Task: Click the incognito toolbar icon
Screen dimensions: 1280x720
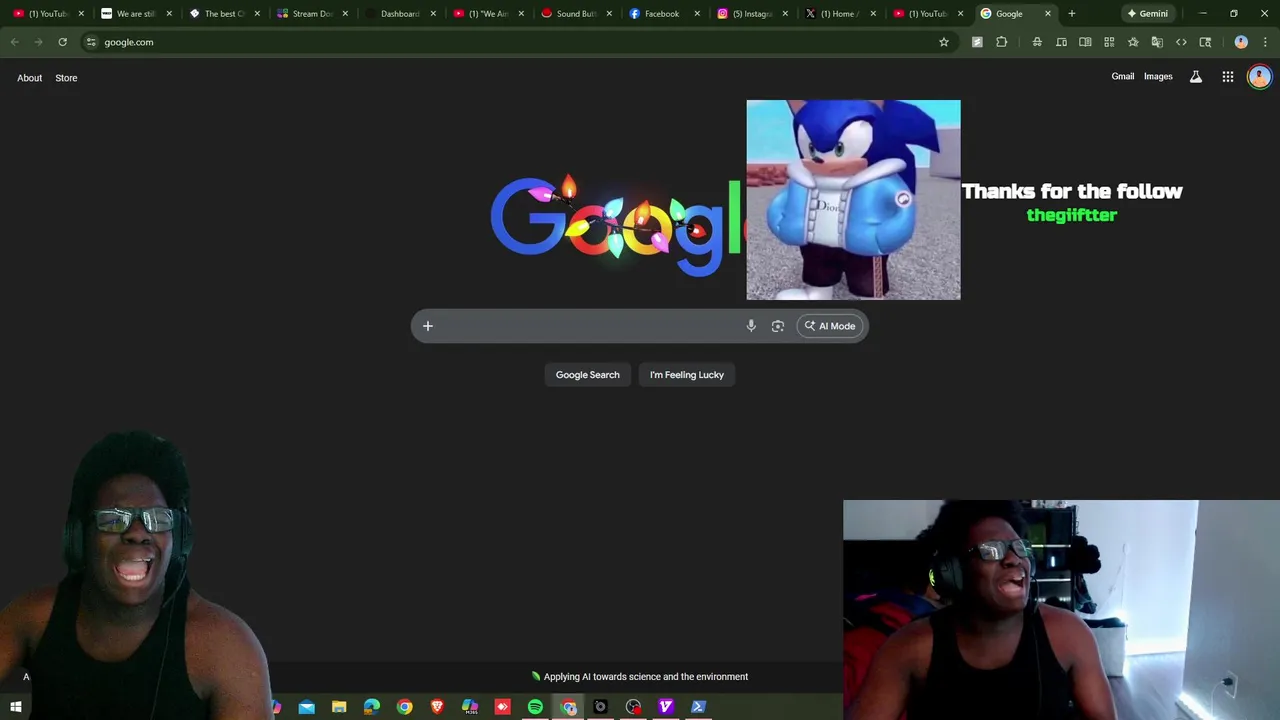Action: tap(1037, 42)
